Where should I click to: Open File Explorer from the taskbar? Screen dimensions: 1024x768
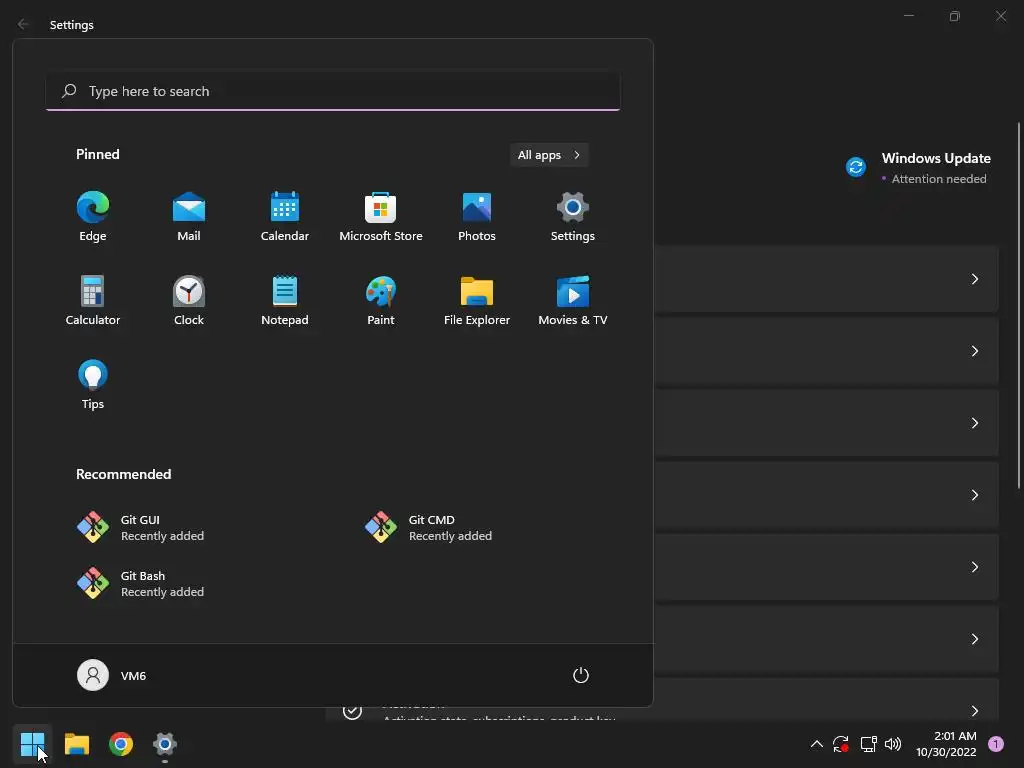pos(76,744)
